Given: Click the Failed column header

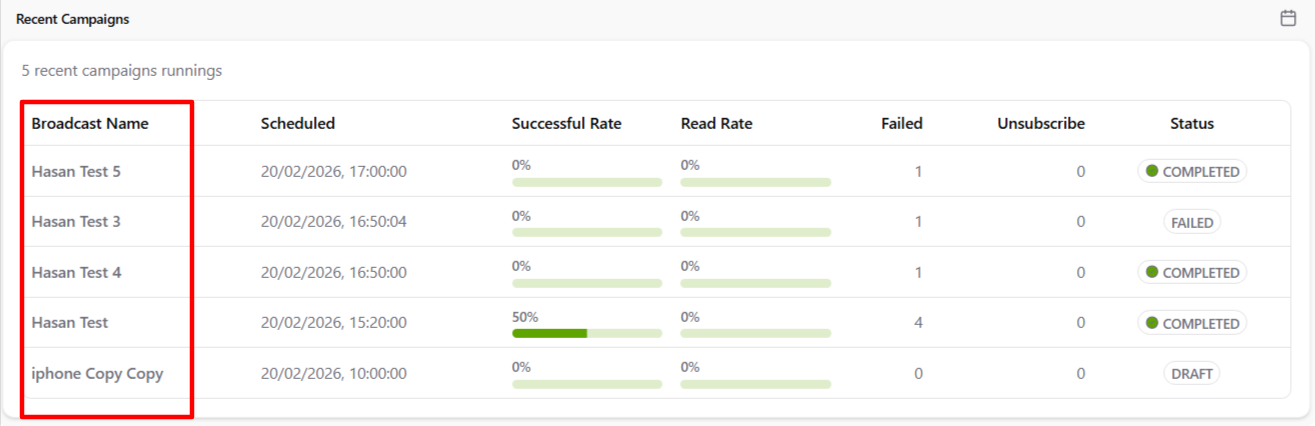Looking at the screenshot, I should click(x=901, y=124).
